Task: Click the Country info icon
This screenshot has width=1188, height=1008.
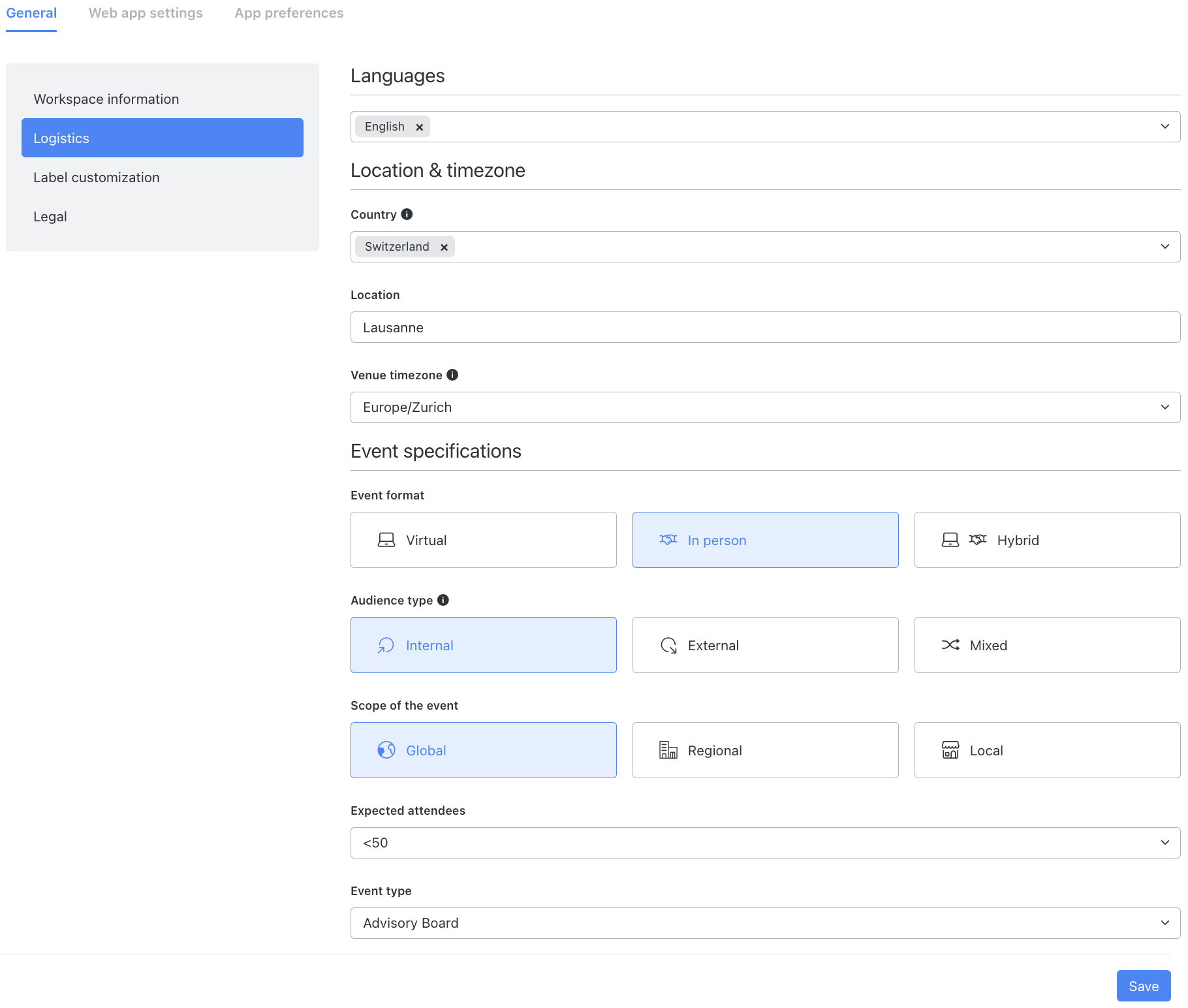Action: click(407, 214)
